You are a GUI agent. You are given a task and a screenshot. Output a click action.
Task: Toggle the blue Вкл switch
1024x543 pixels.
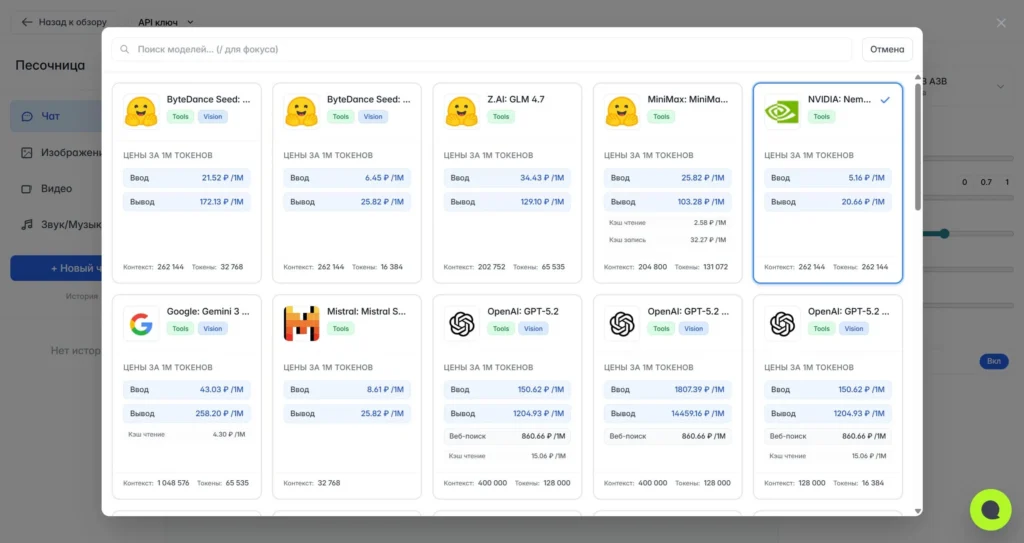coord(993,361)
